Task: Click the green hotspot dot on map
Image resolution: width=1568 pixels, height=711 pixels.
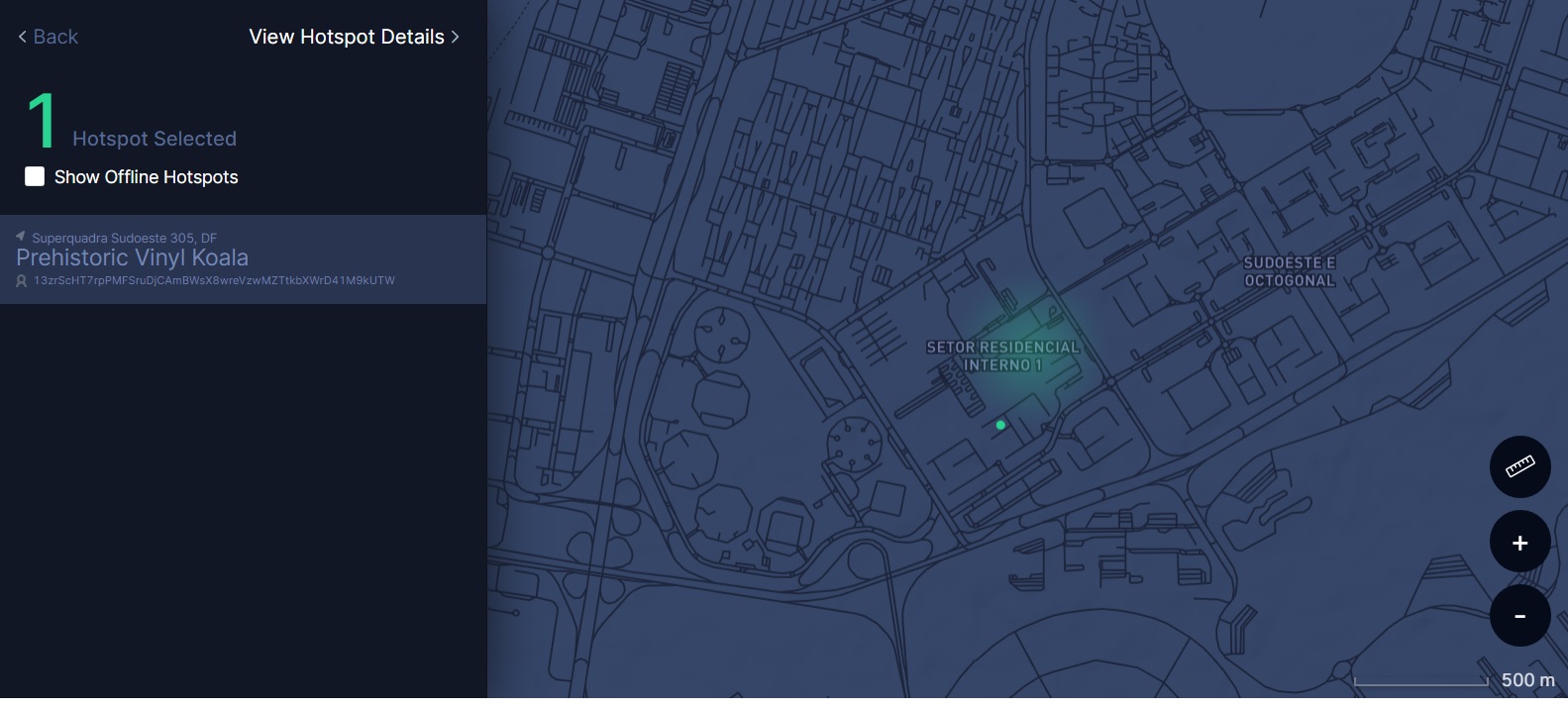Action: pyautogui.click(x=1000, y=425)
